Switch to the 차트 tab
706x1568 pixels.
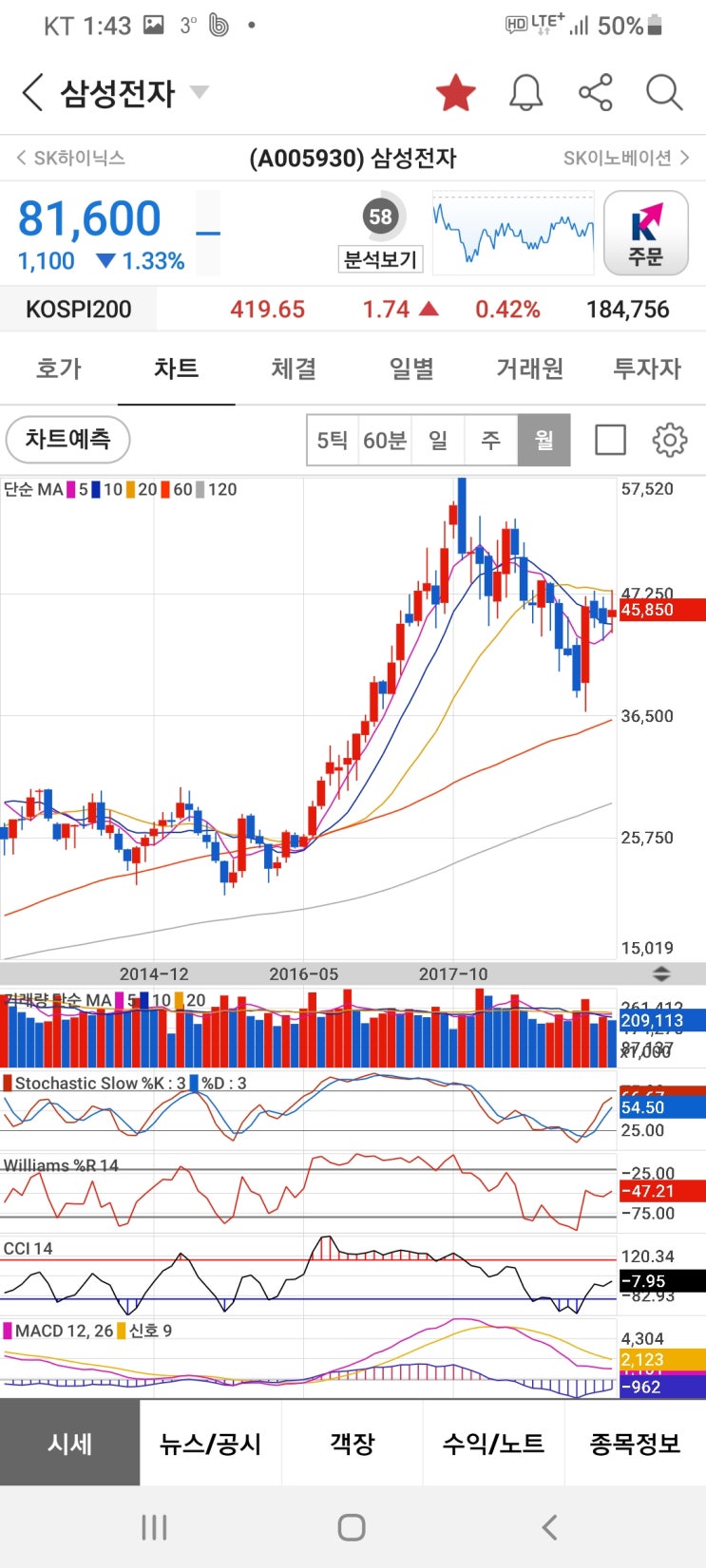[x=177, y=368]
